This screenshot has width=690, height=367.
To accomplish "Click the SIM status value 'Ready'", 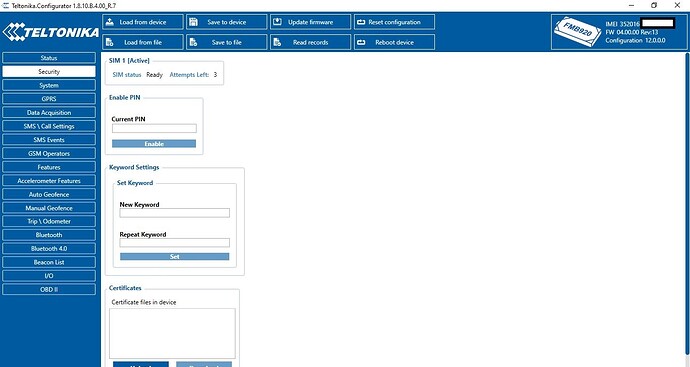I will click(154, 75).
